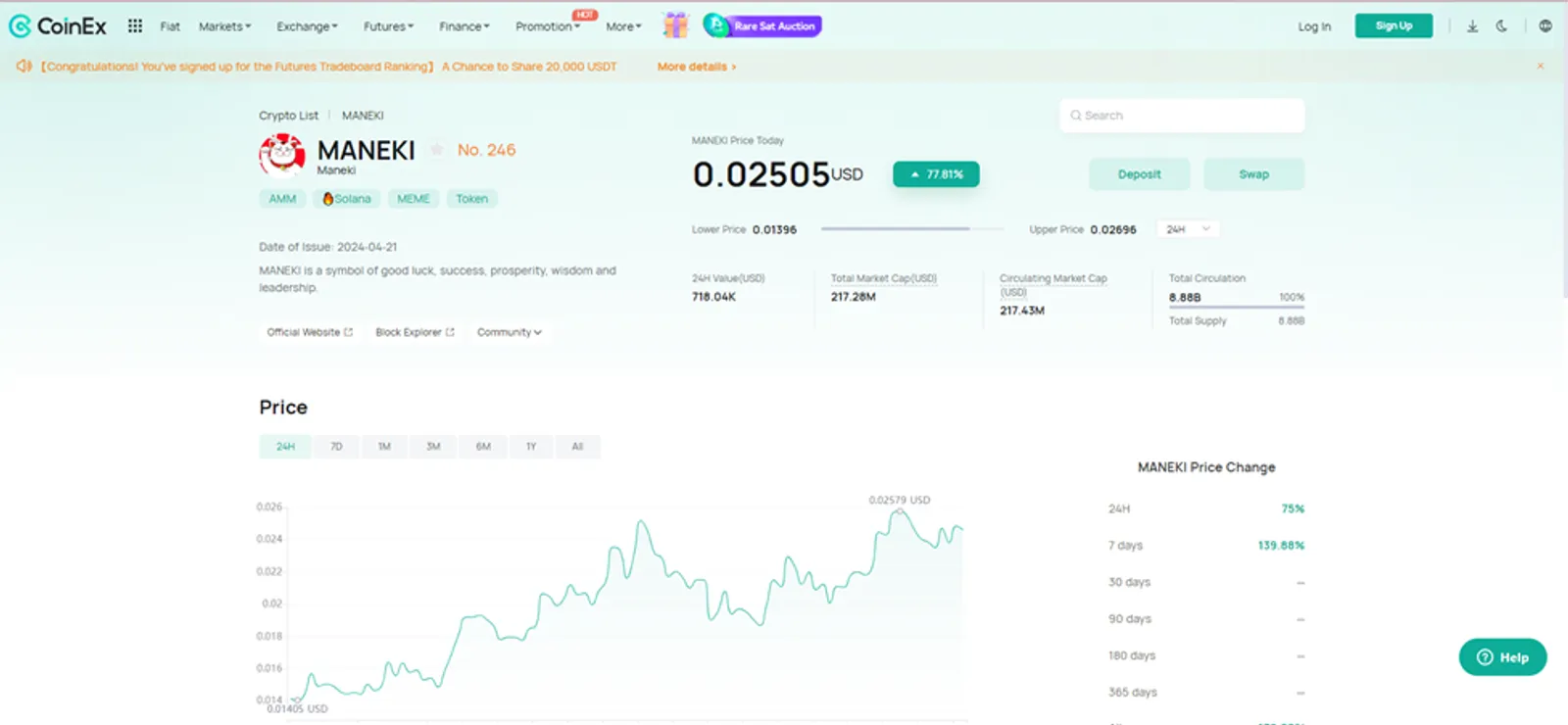This screenshot has width=1568, height=725.
Task: Select the 1Y chart tab
Action: point(531,447)
